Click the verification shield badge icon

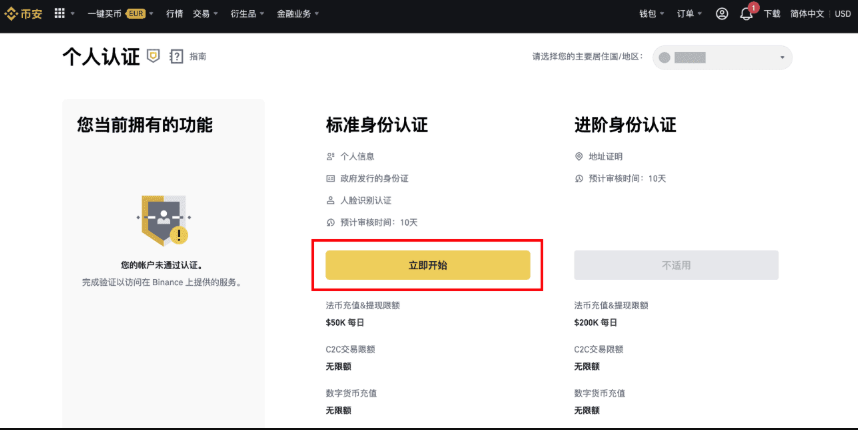[x=153, y=56]
